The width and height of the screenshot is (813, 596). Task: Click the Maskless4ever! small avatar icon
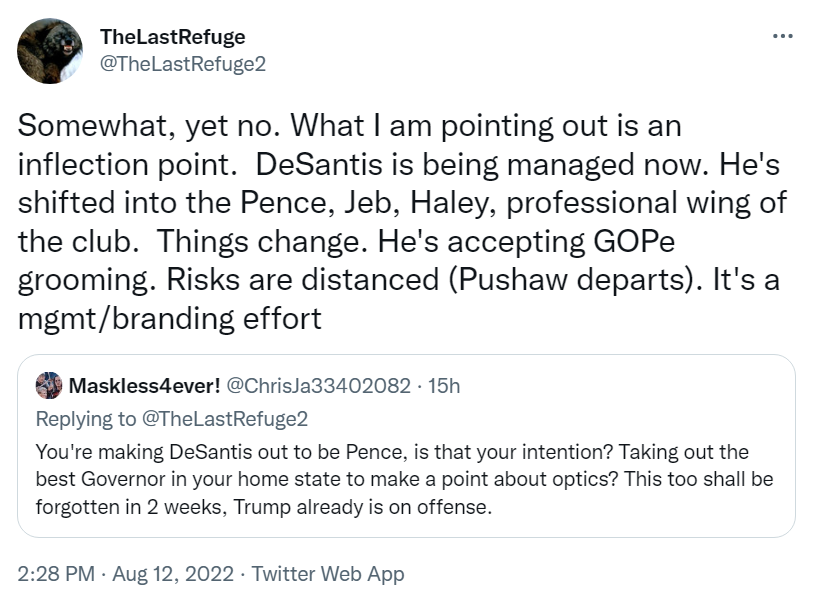[48, 386]
